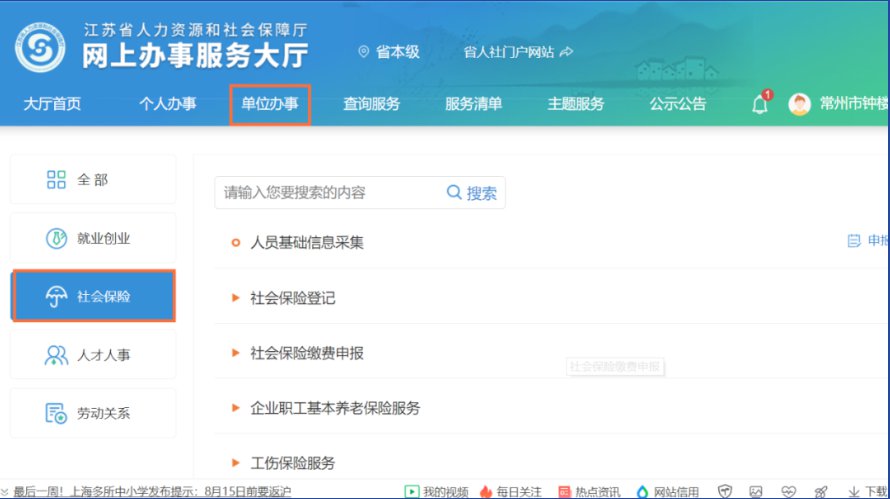Click the notification bell icon
The image size is (890, 499).
tap(760, 104)
